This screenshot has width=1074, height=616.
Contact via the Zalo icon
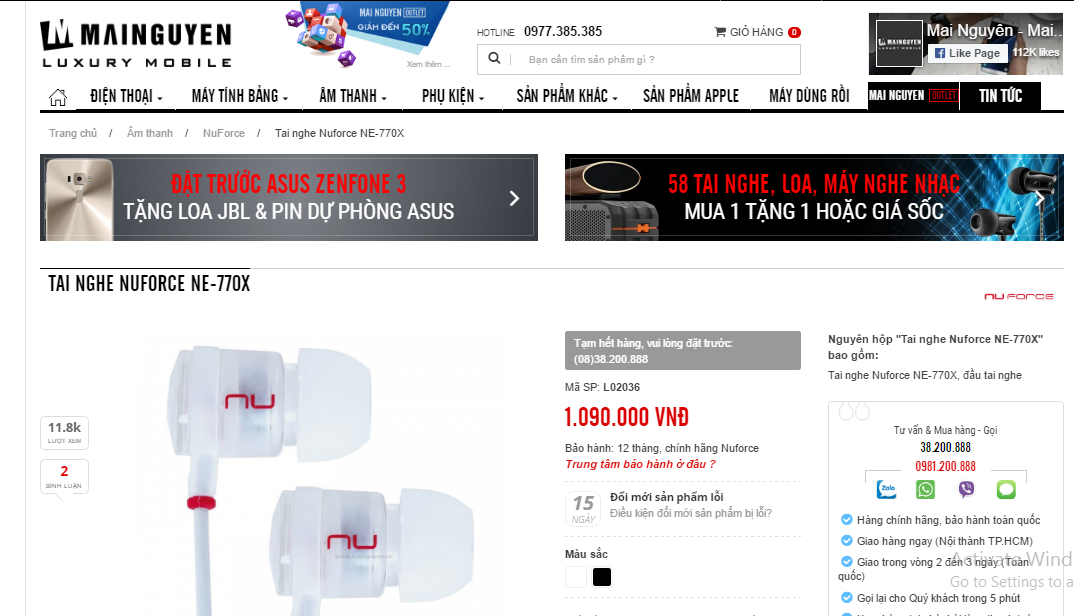(886, 489)
